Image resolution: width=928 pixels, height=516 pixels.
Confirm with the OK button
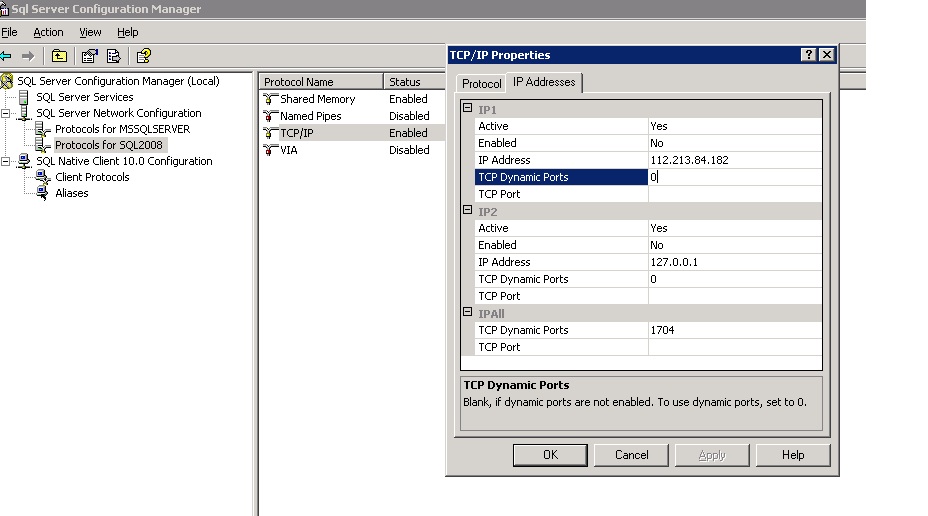click(550, 455)
